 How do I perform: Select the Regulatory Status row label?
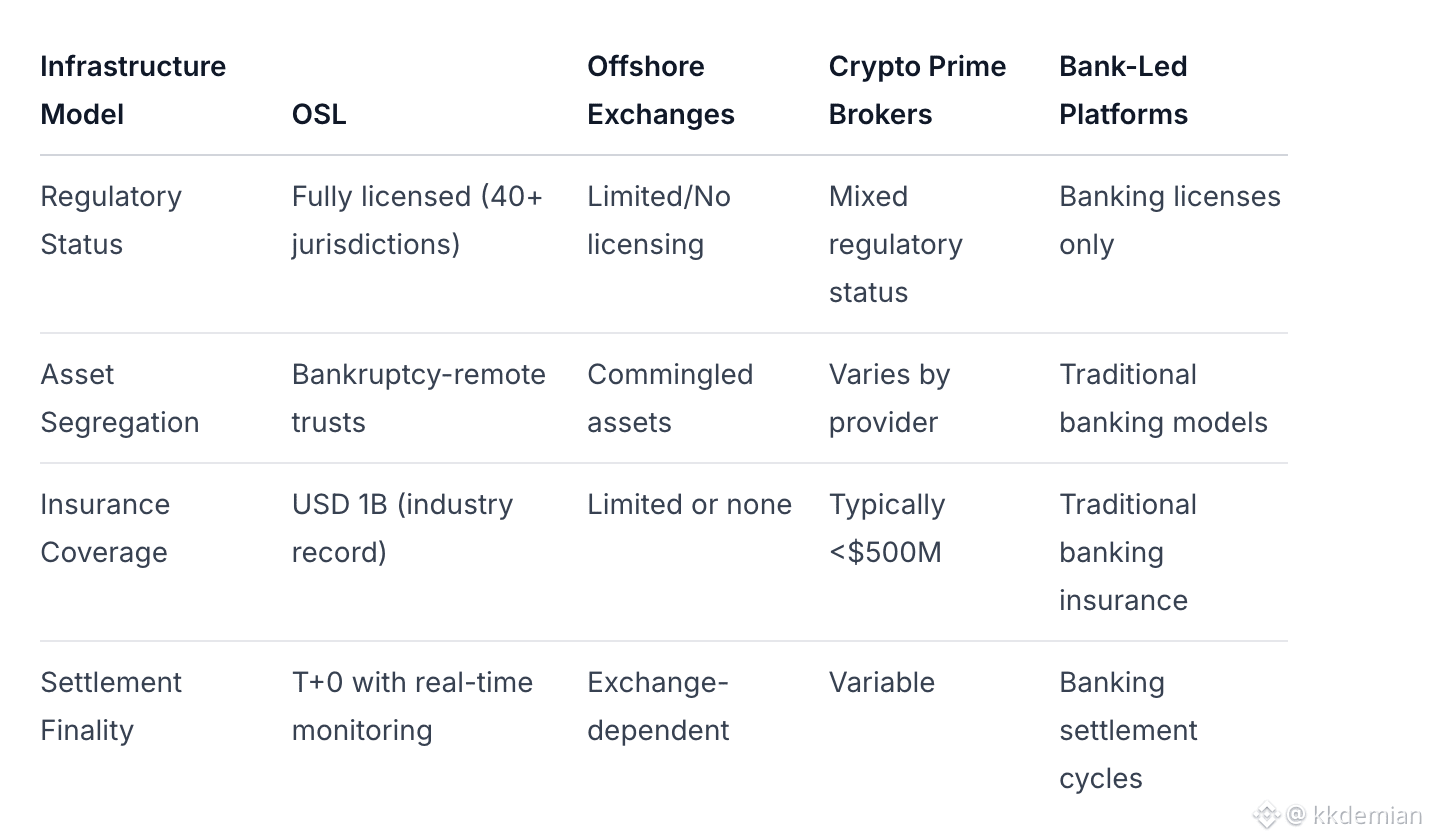click(x=111, y=220)
